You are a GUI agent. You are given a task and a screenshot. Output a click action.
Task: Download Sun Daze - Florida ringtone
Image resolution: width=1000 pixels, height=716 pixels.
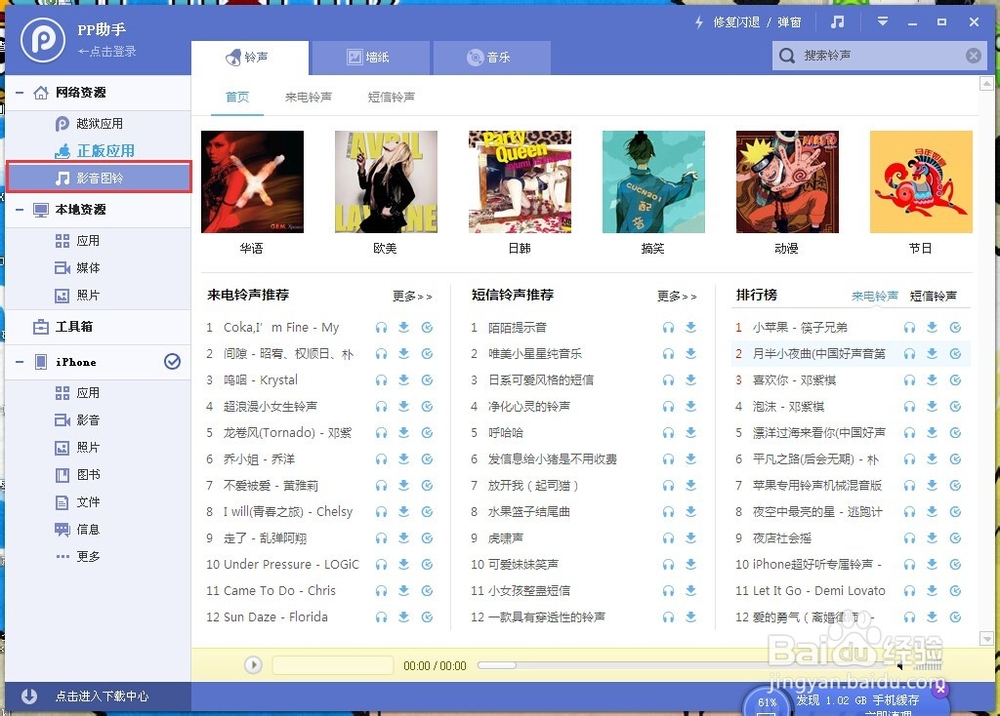pyautogui.click(x=404, y=617)
